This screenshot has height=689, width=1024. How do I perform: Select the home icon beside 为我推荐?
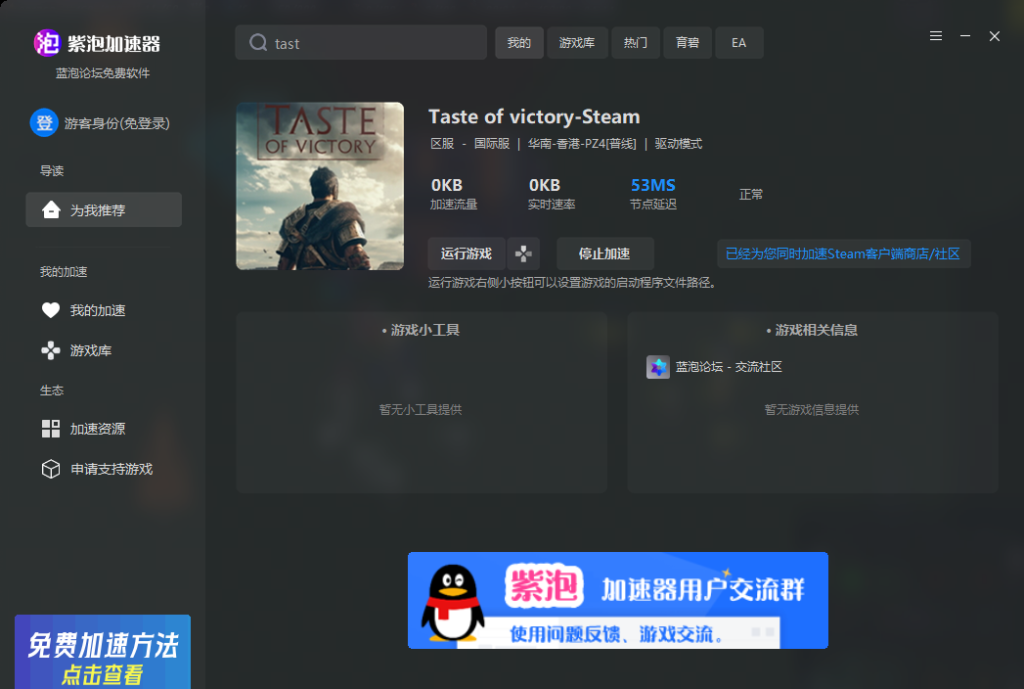(x=51, y=210)
